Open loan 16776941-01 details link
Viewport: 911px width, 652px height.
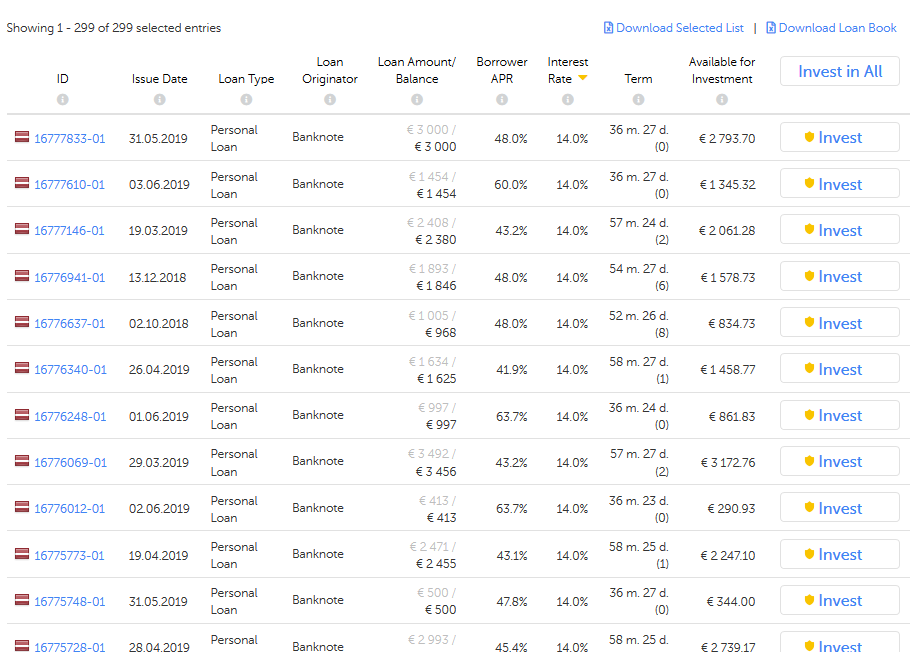(69, 277)
